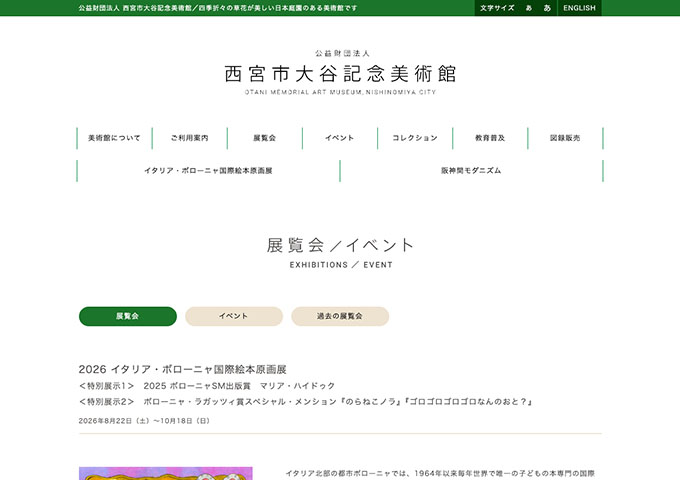Click the 特別展示2 ラガッツィ賞 line

pos(305,402)
